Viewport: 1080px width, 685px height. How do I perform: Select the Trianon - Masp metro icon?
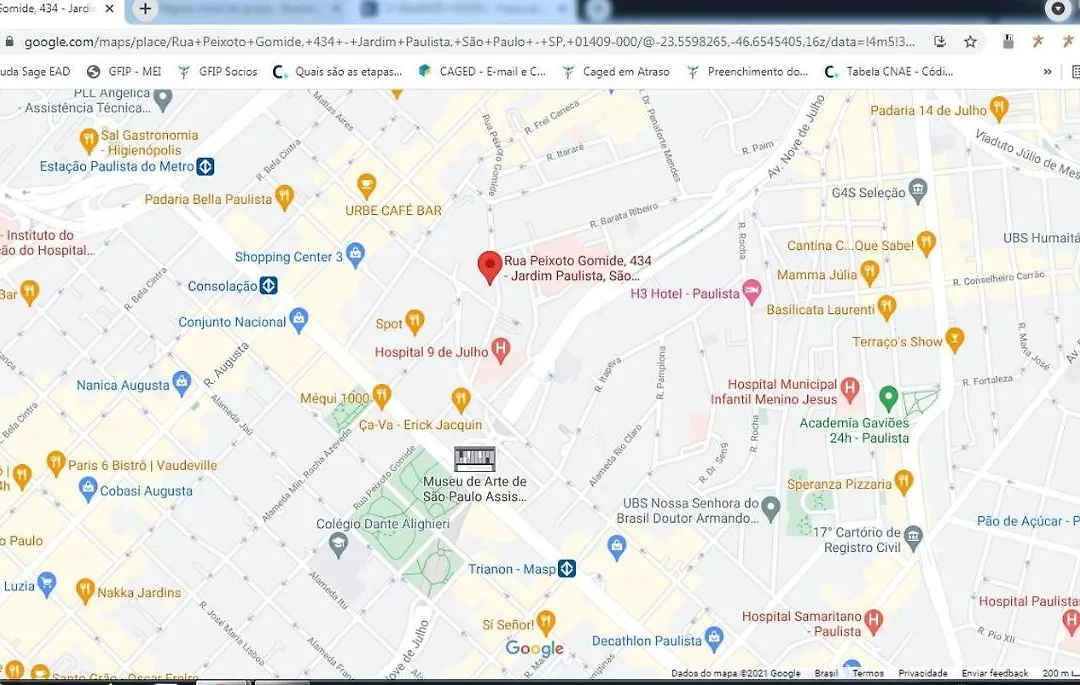pos(567,569)
